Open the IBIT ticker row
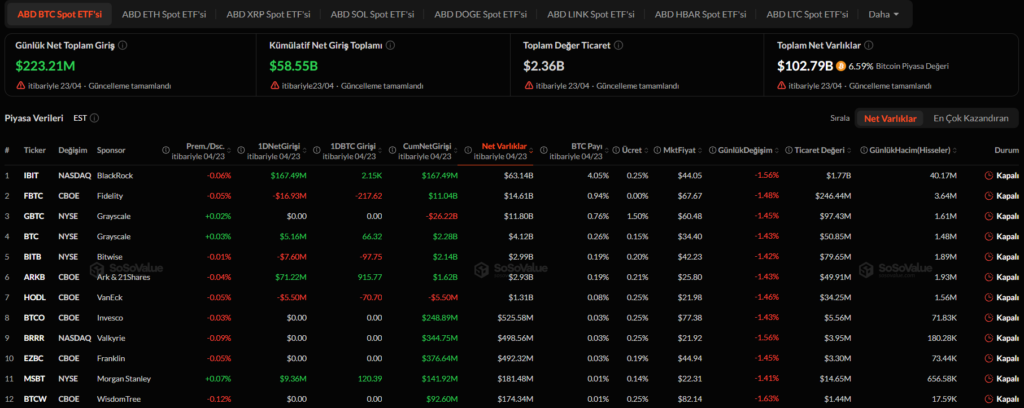This screenshot has height=408, width=1024. click(x=31, y=176)
